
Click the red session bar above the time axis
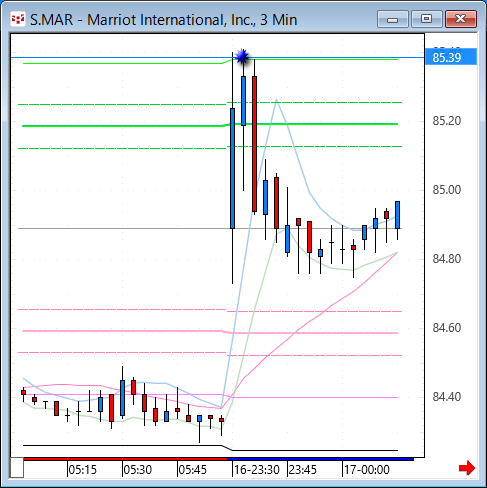(x=125, y=459)
